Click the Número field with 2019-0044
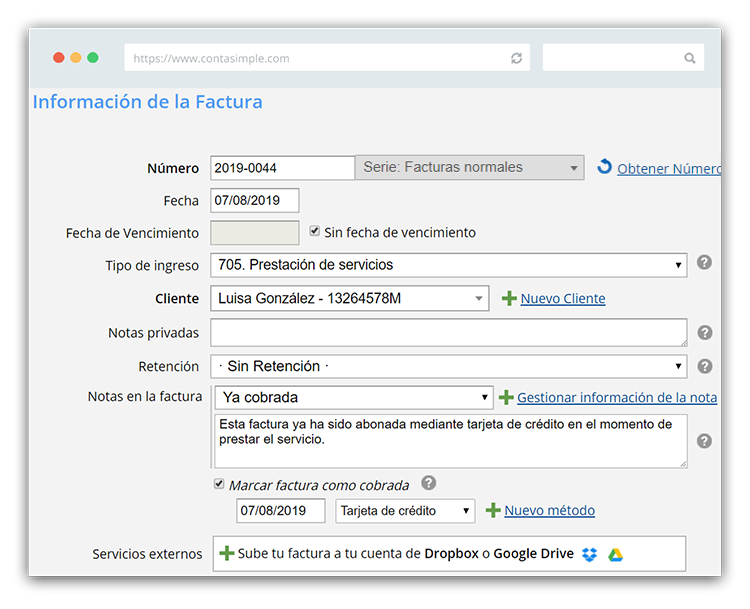This screenshot has height=609, width=750. (282, 168)
